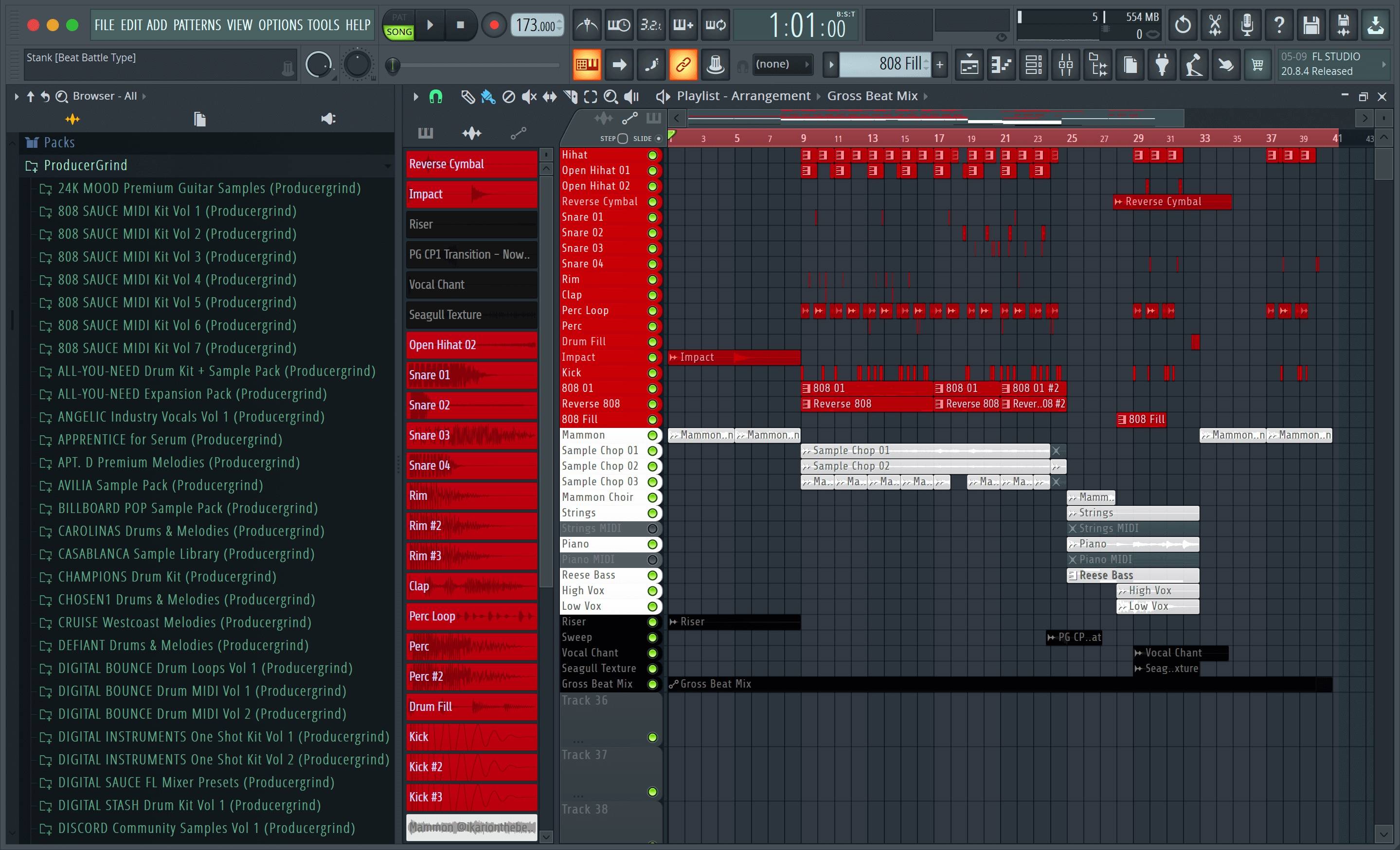Viewport: 1400px width, 850px height.
Task: Open the EDIT menu
Action: (x=131, y=25)
